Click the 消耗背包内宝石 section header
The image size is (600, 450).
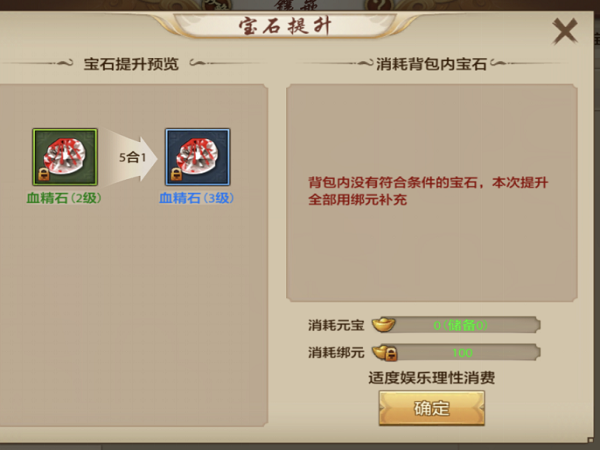click(431, 64)
